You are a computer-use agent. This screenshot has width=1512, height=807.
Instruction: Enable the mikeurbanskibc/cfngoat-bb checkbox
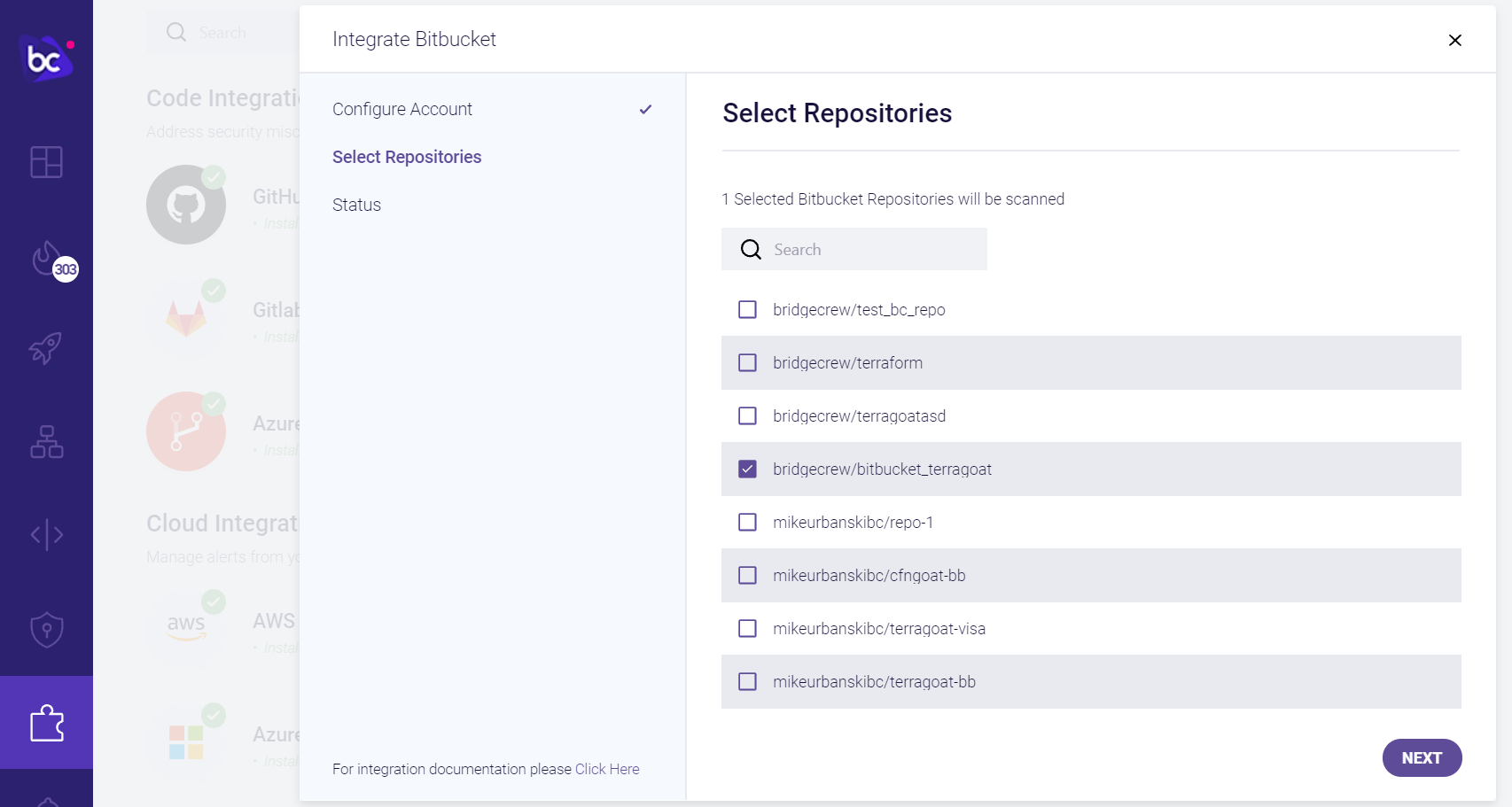(x=747, y=575)
